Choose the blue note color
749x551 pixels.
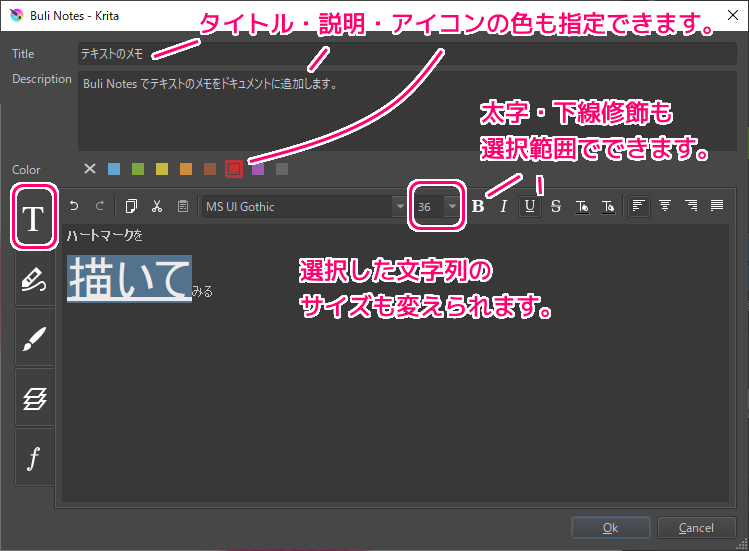114,169
